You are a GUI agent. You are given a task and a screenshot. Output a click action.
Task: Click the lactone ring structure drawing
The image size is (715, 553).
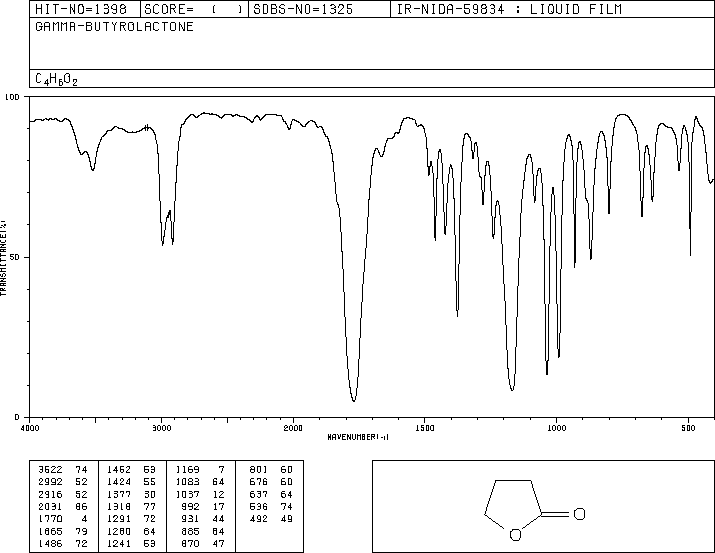pyautogui.click(x=534, y=510)
